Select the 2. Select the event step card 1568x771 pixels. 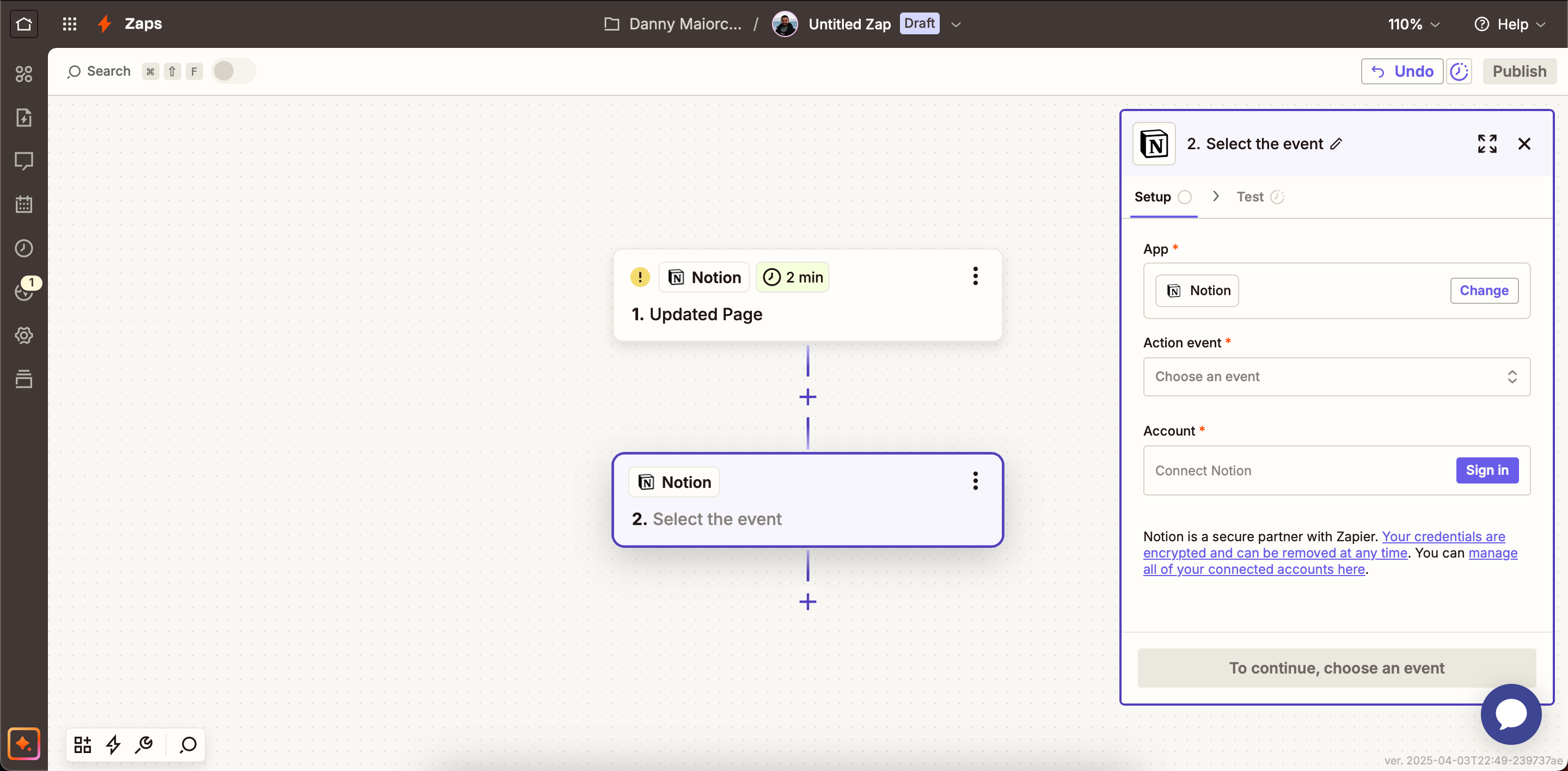pyautogui.click(x=808, y=500)
